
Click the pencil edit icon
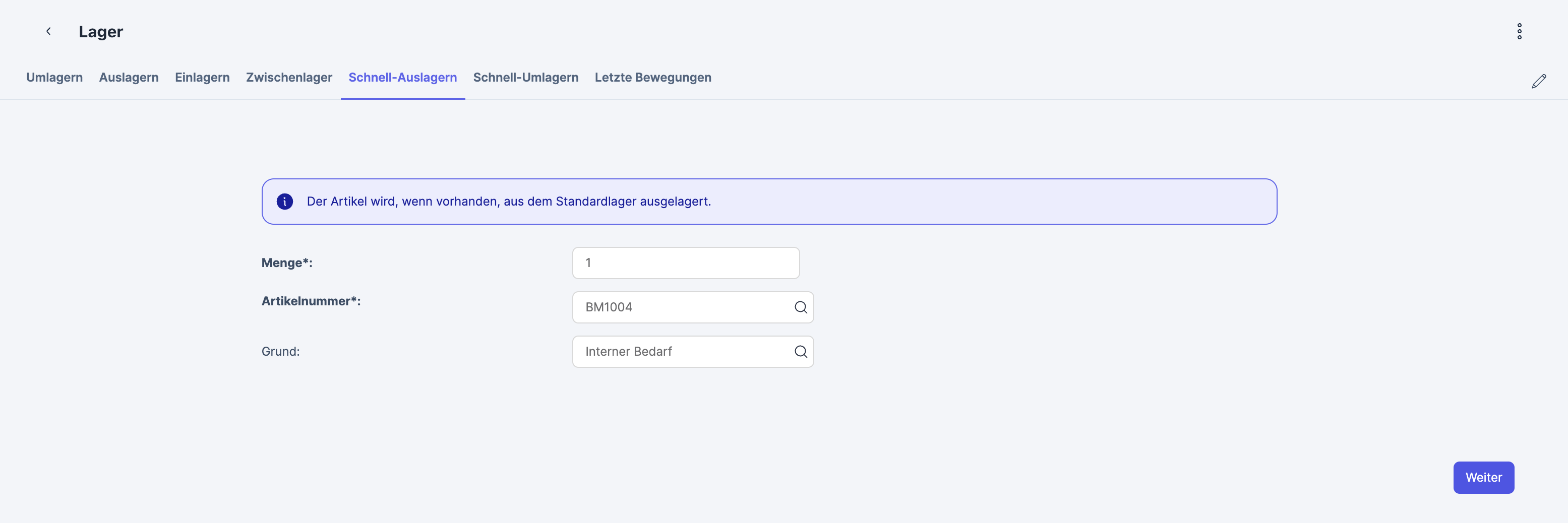pos(1538,82)
